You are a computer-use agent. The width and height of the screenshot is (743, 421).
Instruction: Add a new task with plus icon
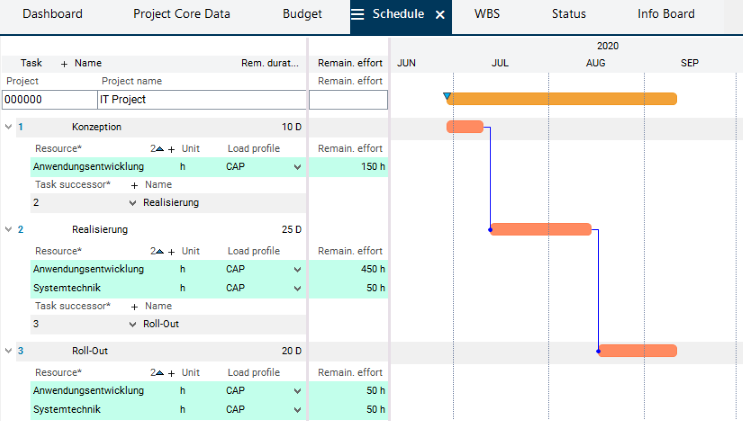coord(64,63)
